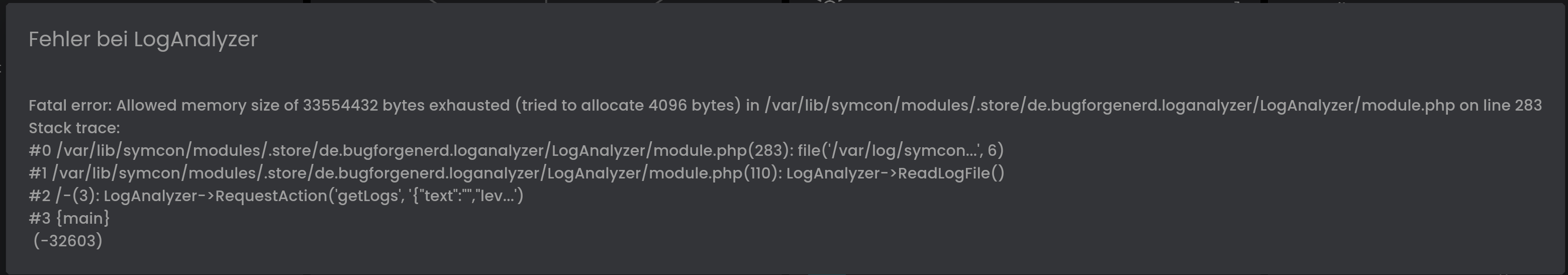The width and height of the screenshot is (1568, 275).
Task: Click the 'getLogs' argument text
Action: (x=363, y=196)
